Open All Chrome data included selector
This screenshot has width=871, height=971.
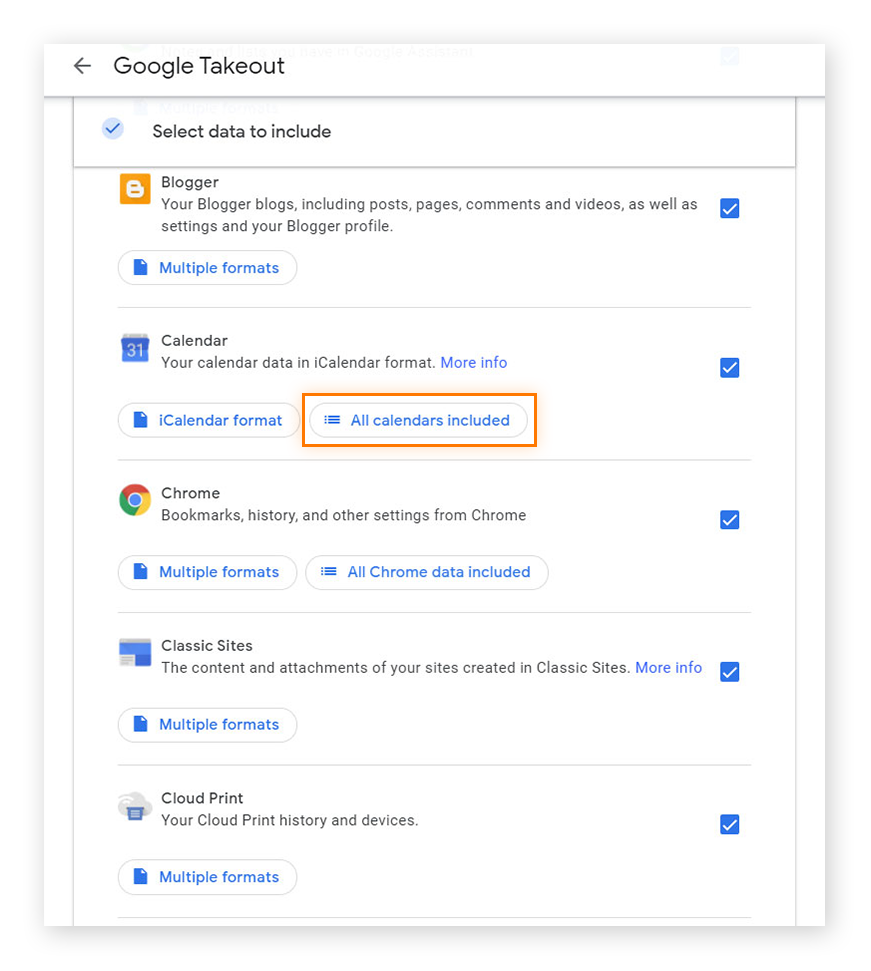[426, 572]
